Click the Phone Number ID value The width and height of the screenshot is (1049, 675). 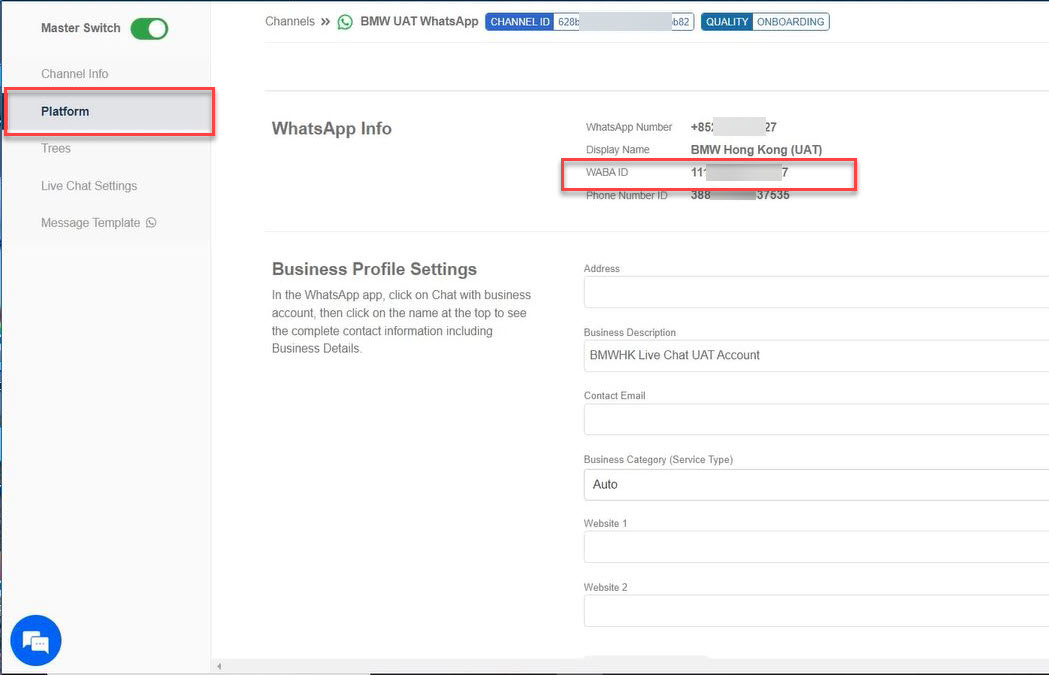pyautogui.click(x=740, y=195)
